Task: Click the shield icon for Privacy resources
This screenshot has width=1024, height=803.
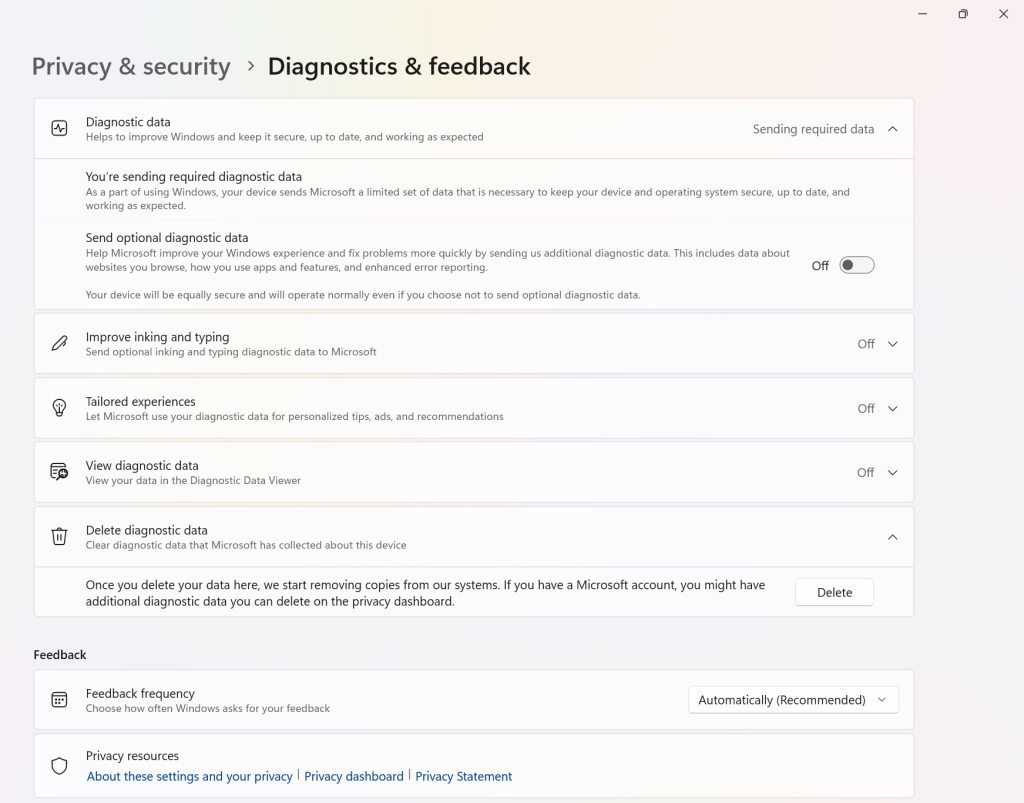Action: [59, 766]
